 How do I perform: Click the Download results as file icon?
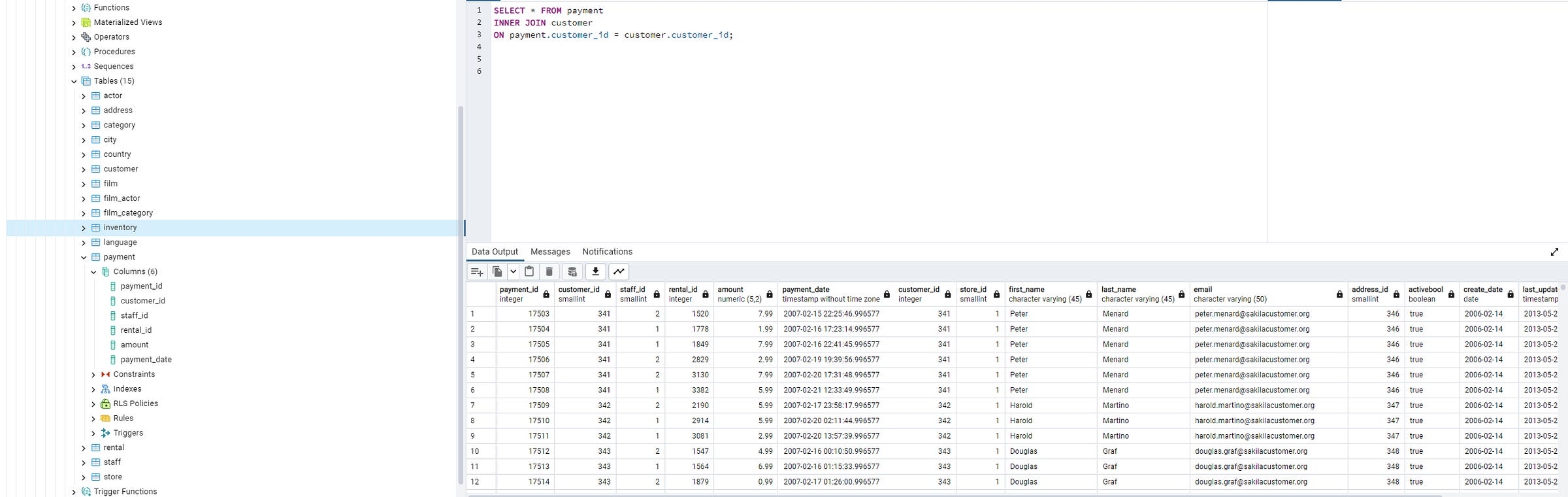tap(595, 271)
